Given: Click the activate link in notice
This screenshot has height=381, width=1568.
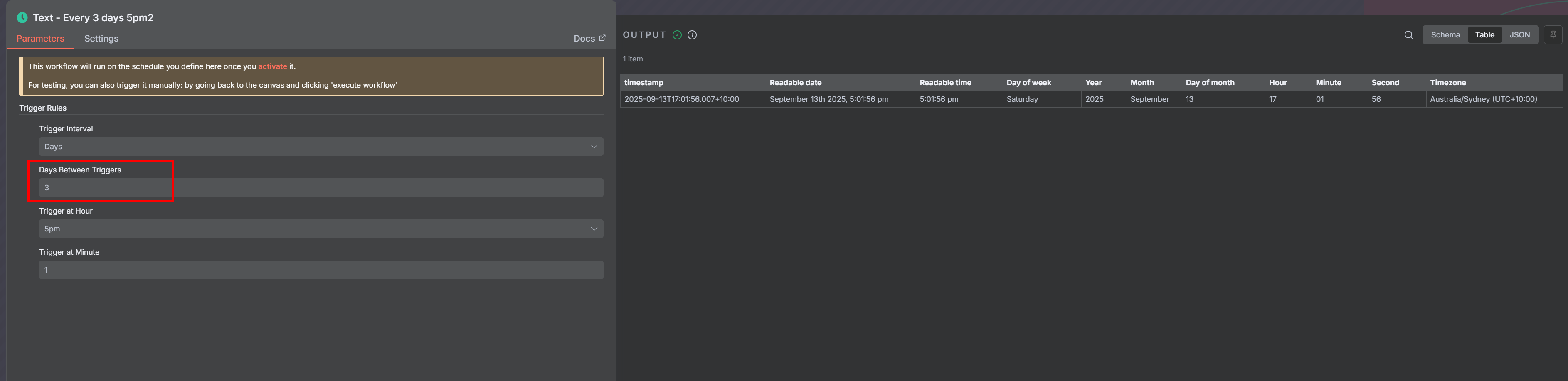Looking at the screenshot, I should point(272,66).
